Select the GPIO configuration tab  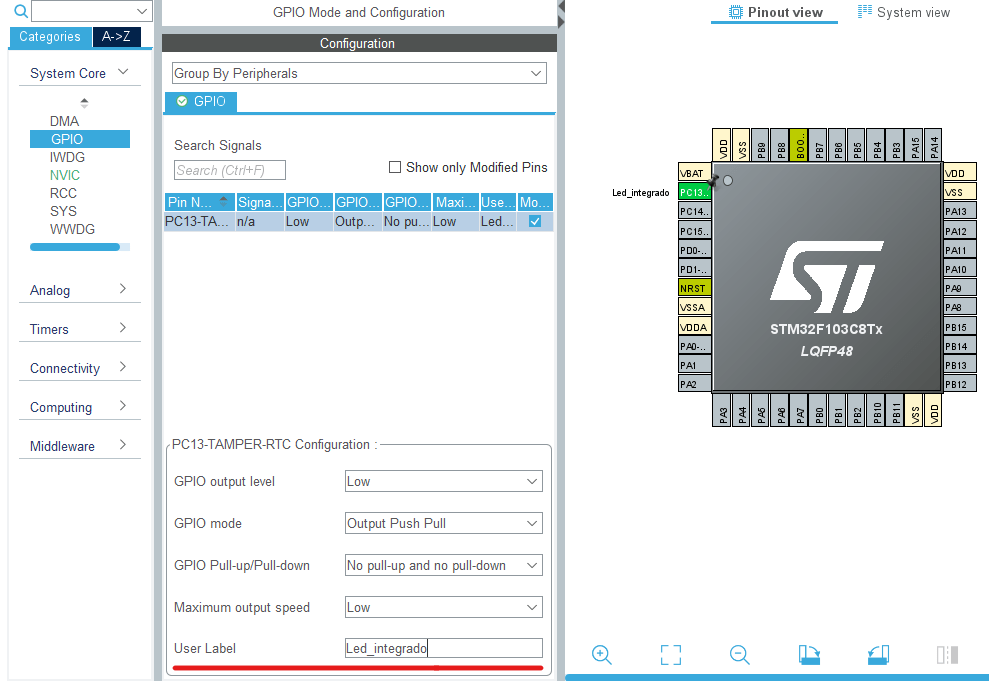pos(201,102)
